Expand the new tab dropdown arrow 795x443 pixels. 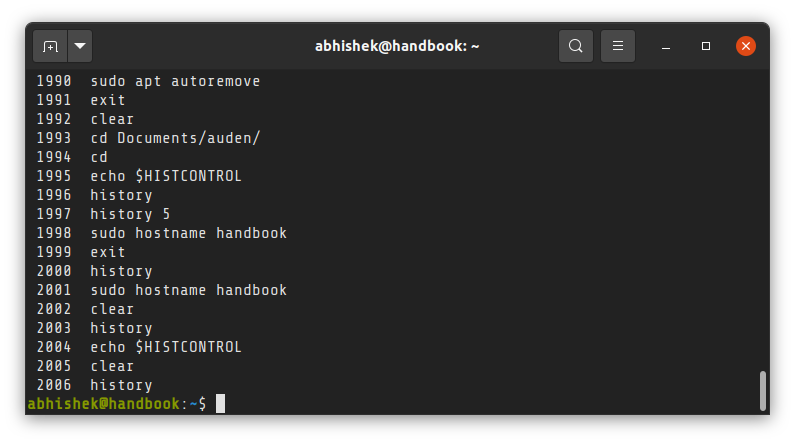[80, 46]
